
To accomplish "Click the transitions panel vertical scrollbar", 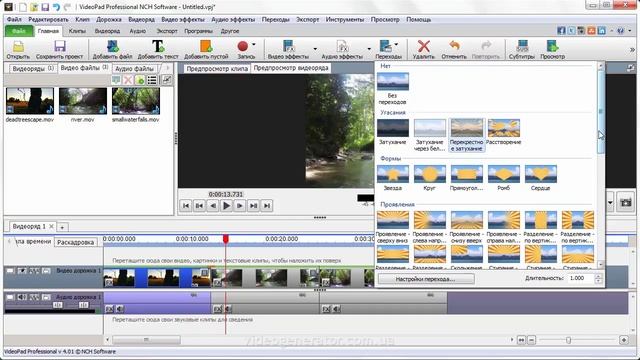I will click(x=600, y=112).
